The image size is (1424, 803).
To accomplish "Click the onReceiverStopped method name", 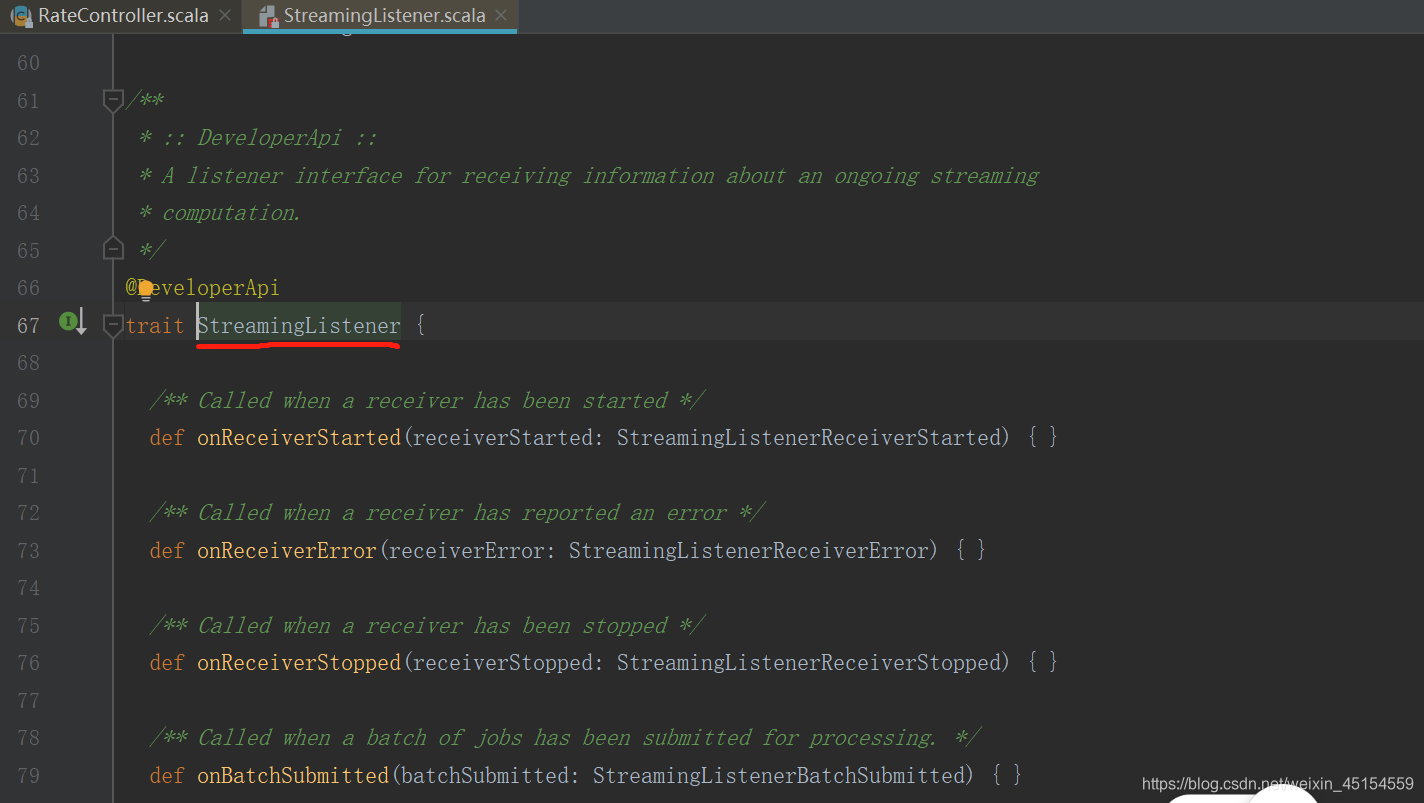I will [299, 662].
